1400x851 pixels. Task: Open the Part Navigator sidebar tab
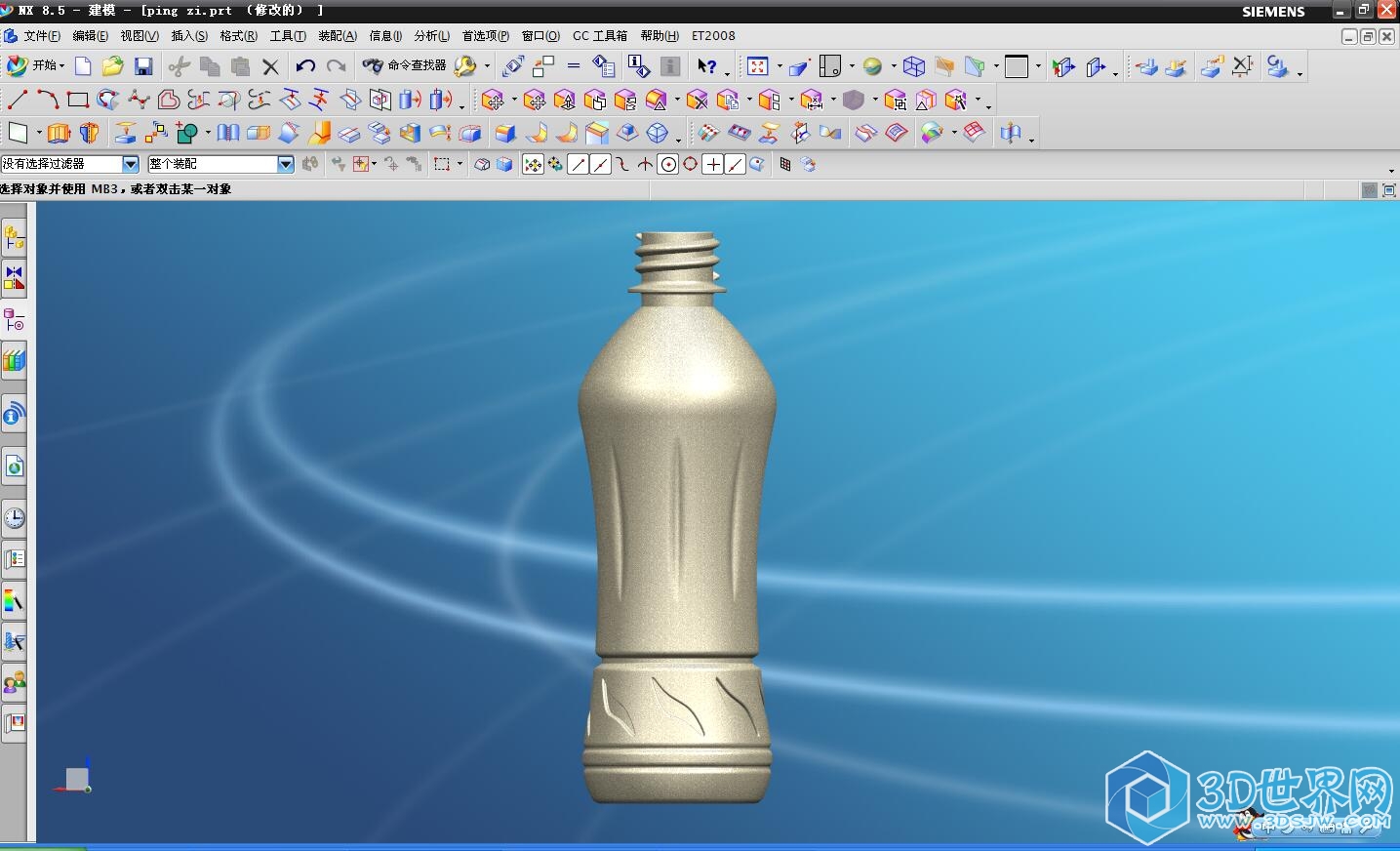[x=14, y=319]
